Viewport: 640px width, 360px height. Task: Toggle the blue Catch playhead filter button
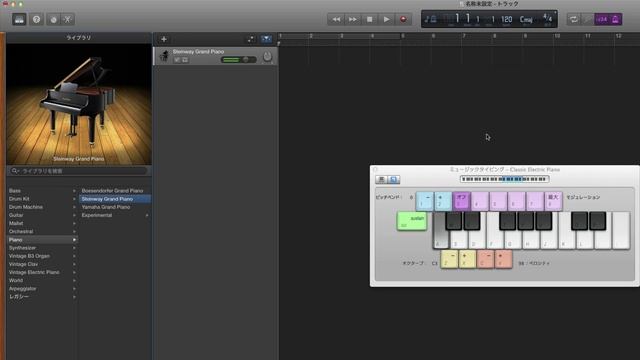click(266, 39)
